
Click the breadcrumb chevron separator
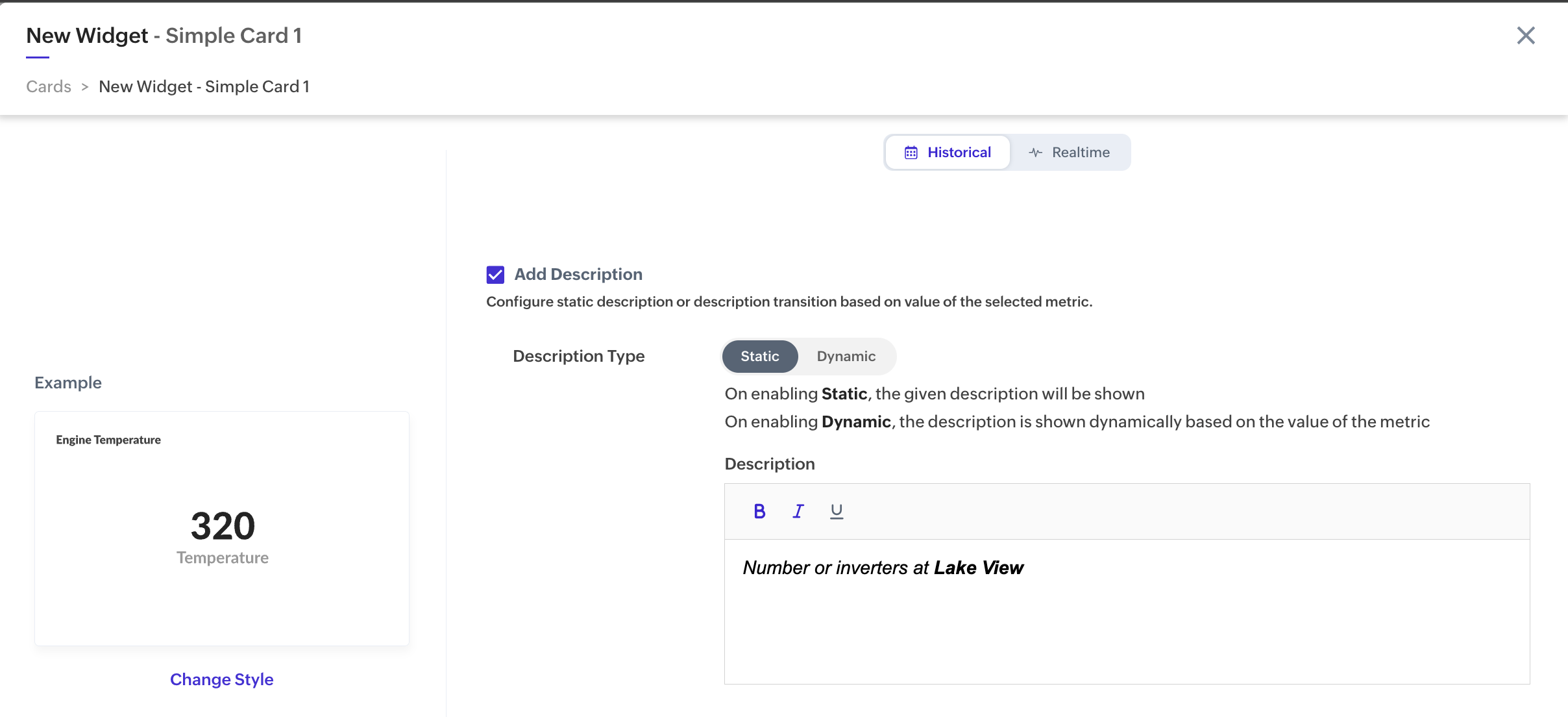85,87
